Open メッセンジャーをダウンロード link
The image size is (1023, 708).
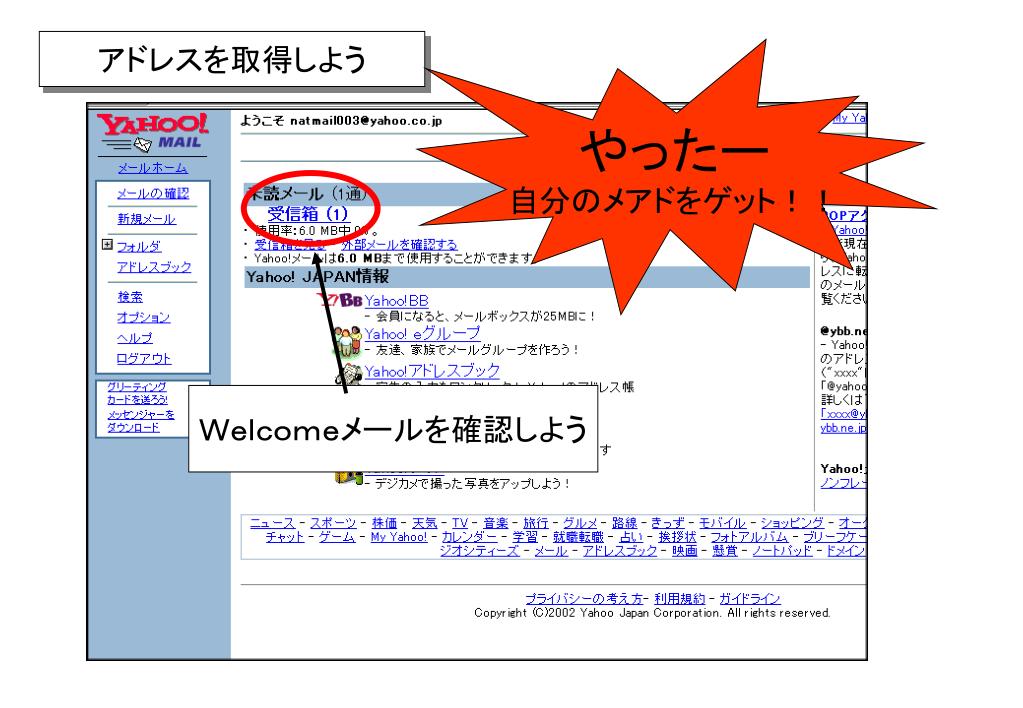pyautogui.click(x=140, y=421)
